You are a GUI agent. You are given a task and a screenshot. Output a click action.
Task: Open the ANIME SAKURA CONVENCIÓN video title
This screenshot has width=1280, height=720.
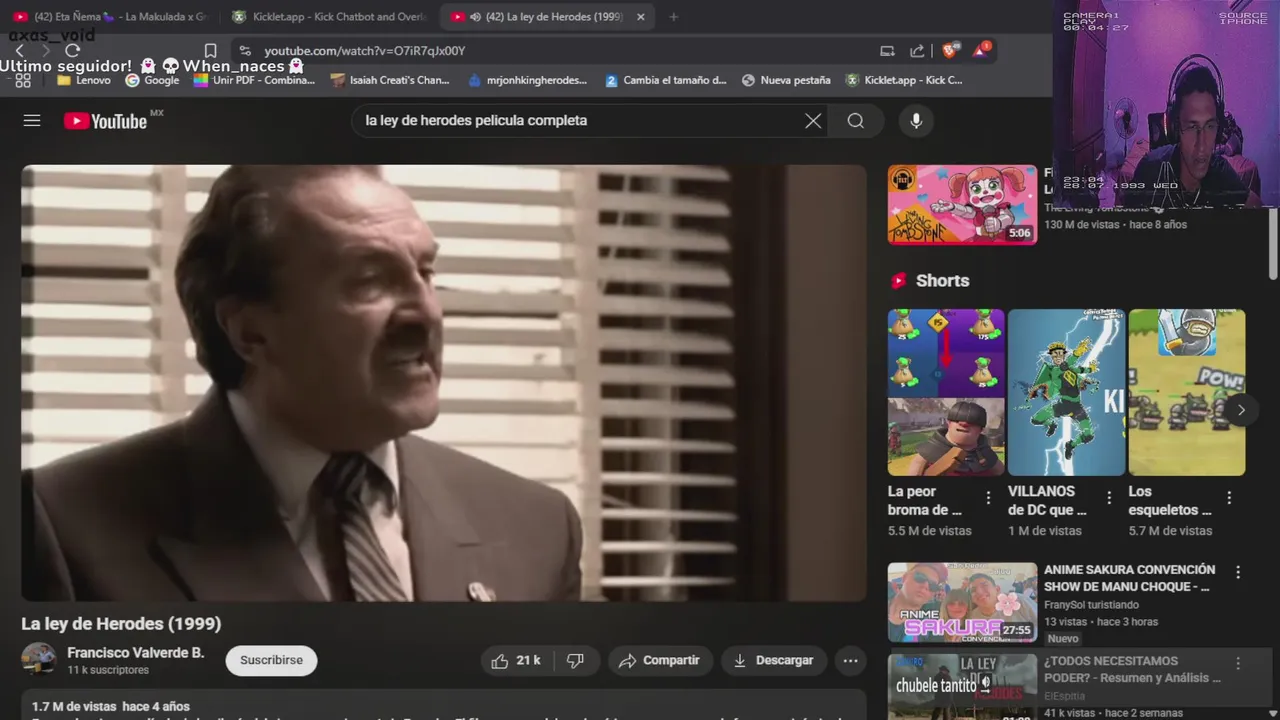(1130, 578)
